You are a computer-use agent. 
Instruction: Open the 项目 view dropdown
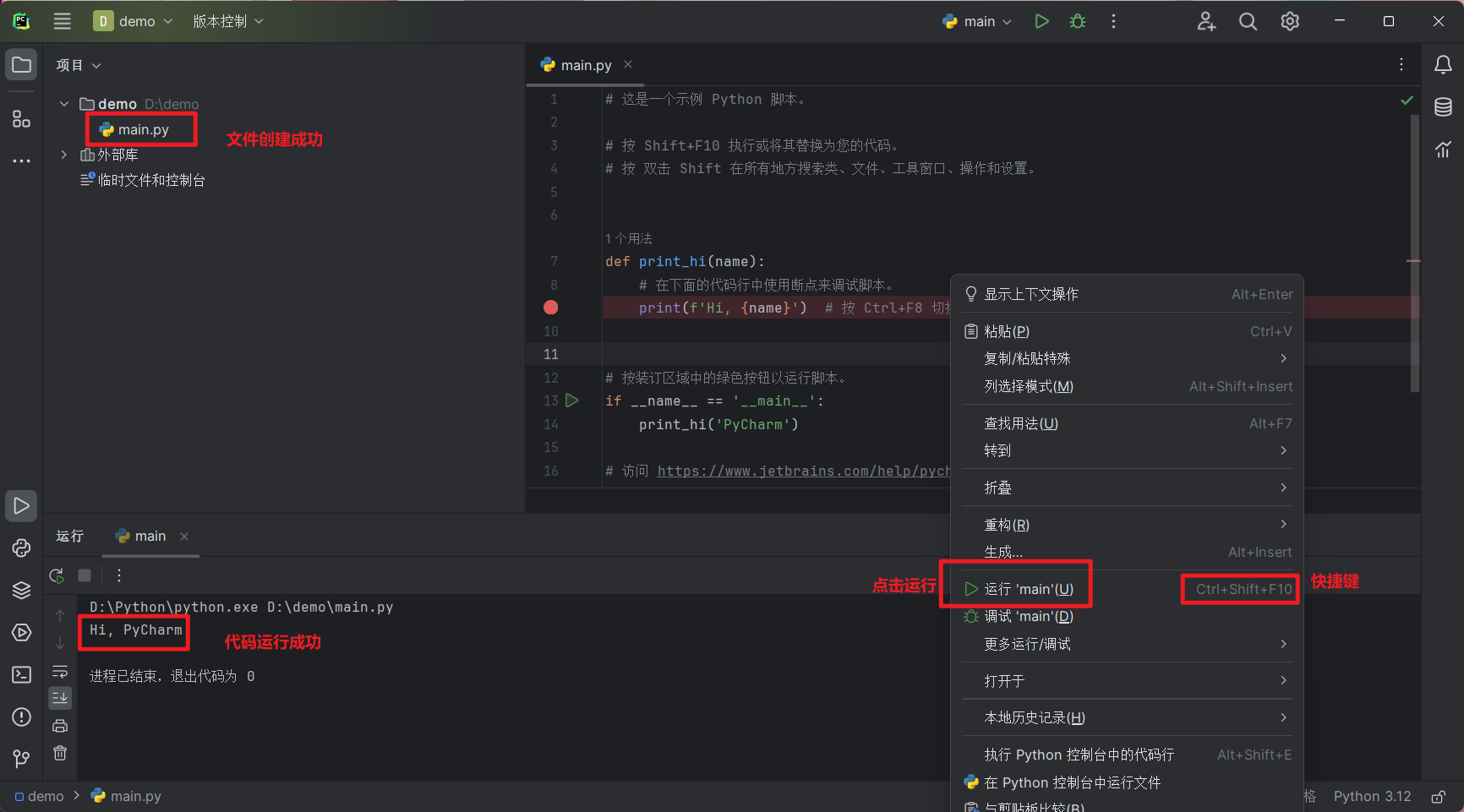pos(79,65)
